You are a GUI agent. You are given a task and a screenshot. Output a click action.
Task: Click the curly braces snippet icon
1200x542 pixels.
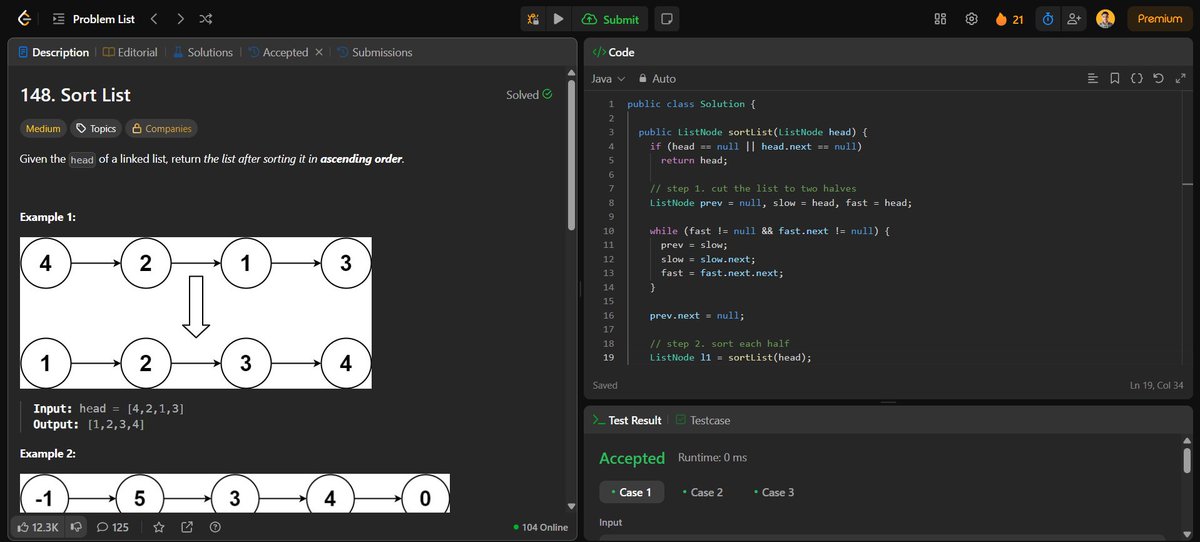coord(1137,78)
